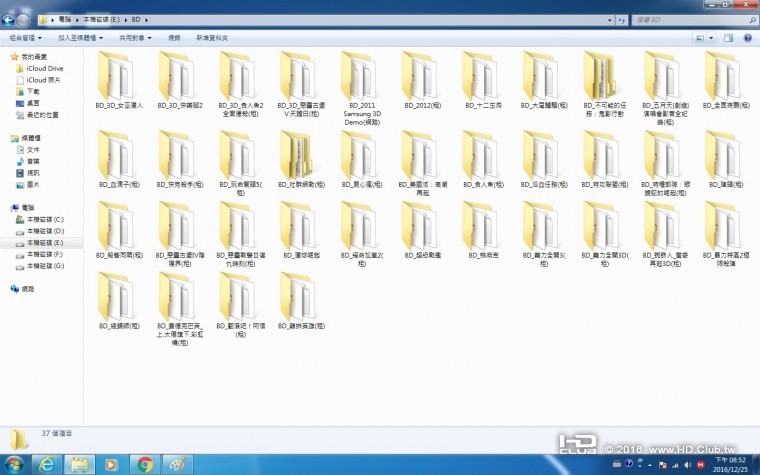The height and width of the screenshot is (475, 760).
Task: Click the Windows Start button
Action: pos(15,464)
